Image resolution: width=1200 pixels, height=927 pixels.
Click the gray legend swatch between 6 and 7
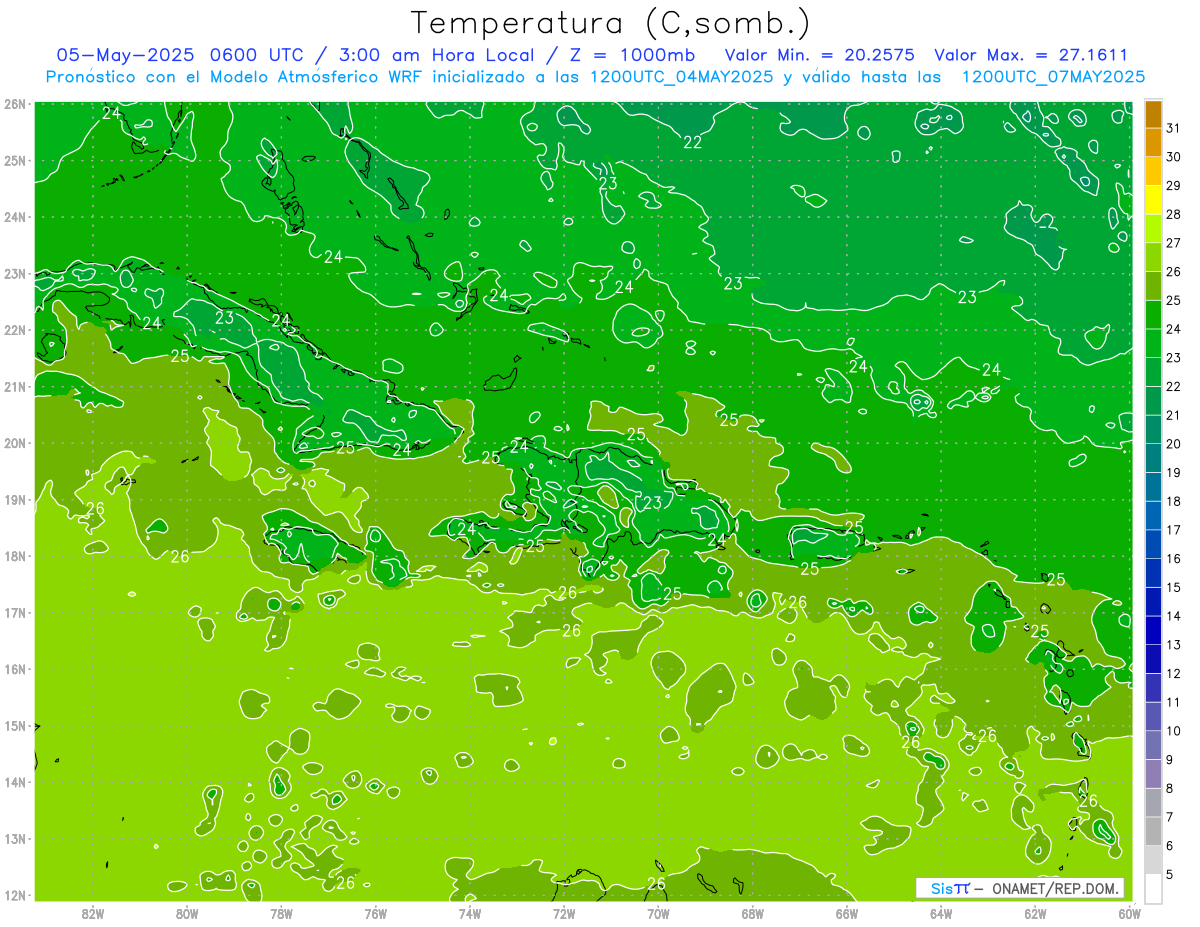tap(1153, 831)
